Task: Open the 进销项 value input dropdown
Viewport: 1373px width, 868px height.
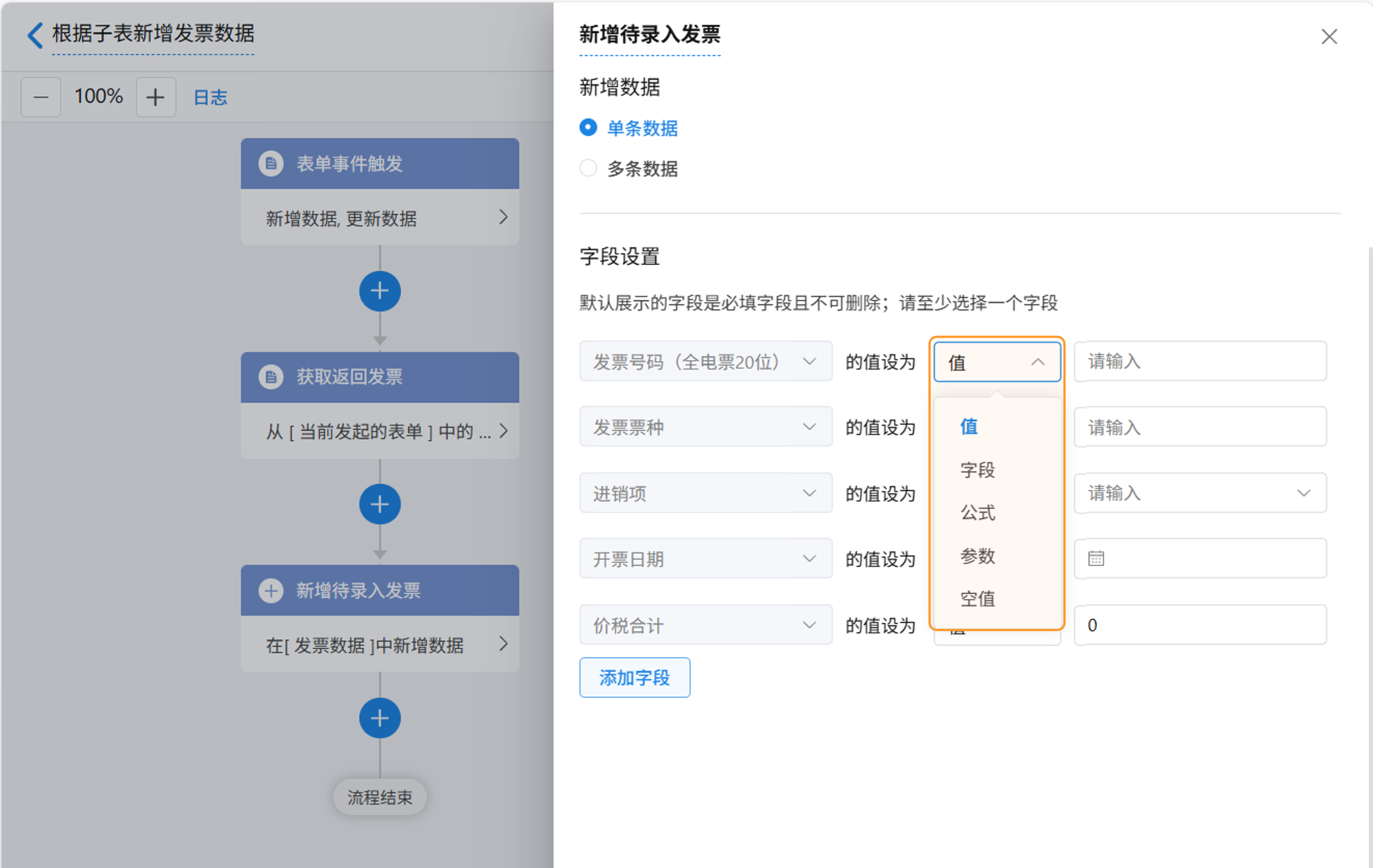Action: [1200, 493]
